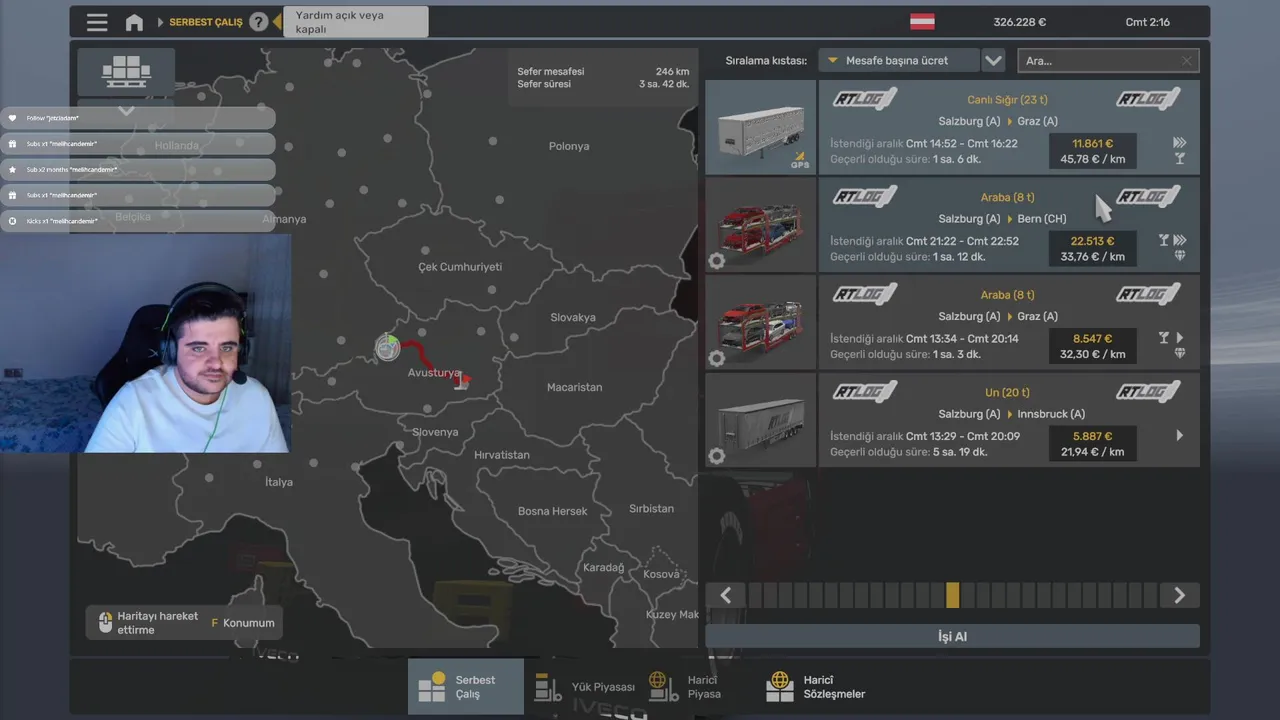This screenshot has width=1280, height=720.
Task: Click the SERBEST ÇALIŞ breadcrumb
Action: pos(205,22)
